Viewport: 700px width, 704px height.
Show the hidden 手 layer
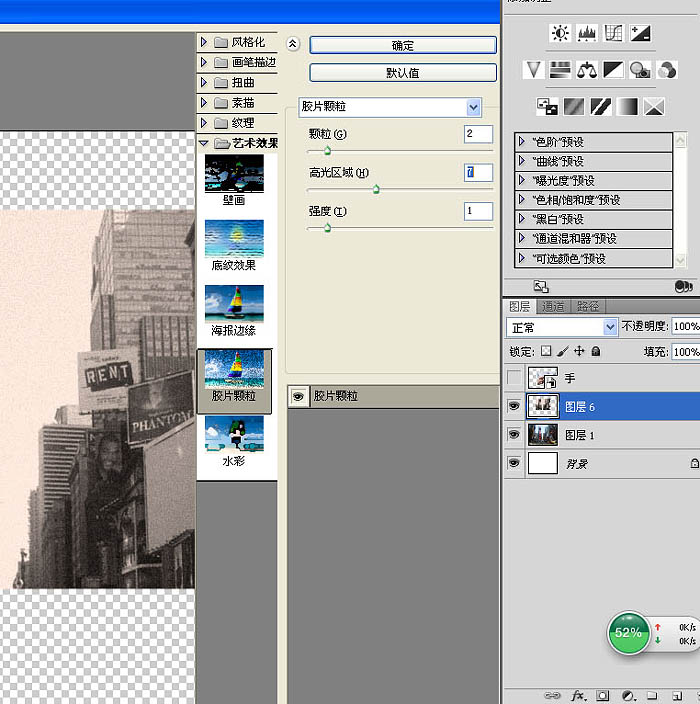click(x=514, y=378)
